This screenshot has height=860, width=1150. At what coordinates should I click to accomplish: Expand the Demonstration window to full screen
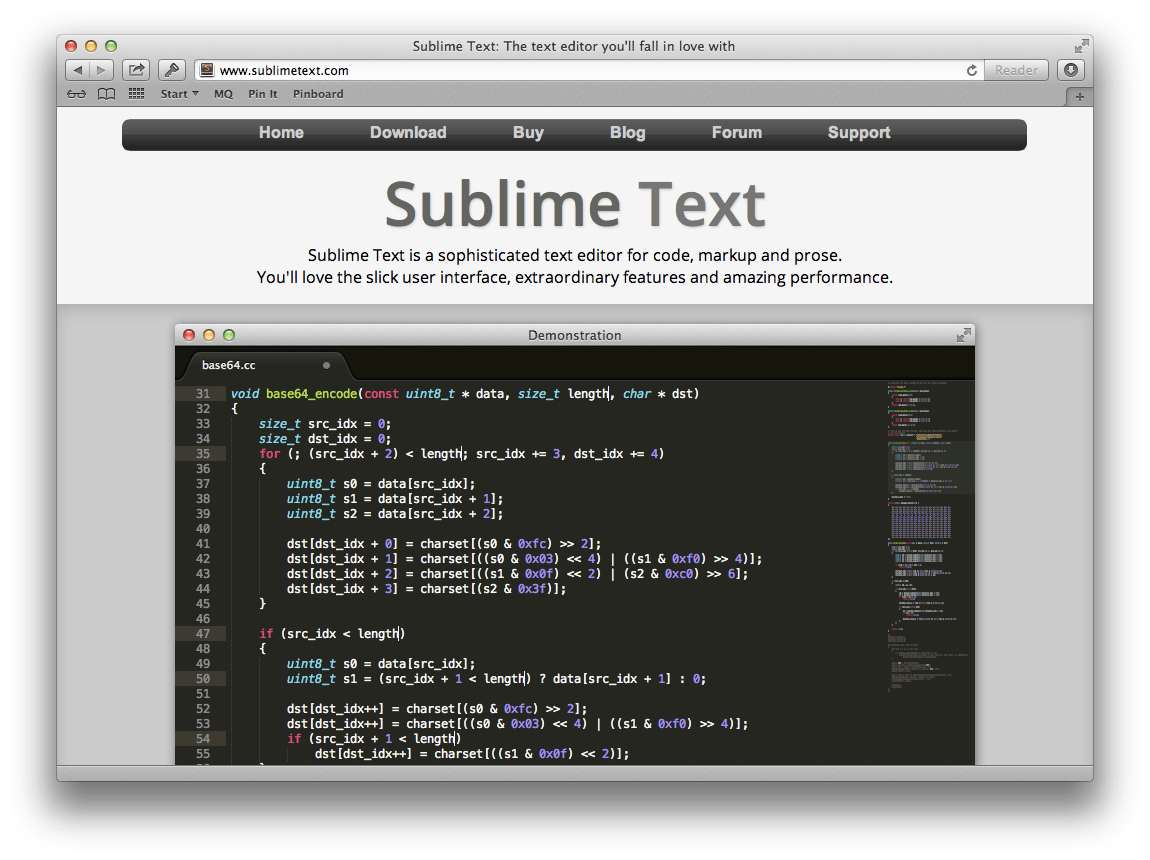[x=964, y=335]
